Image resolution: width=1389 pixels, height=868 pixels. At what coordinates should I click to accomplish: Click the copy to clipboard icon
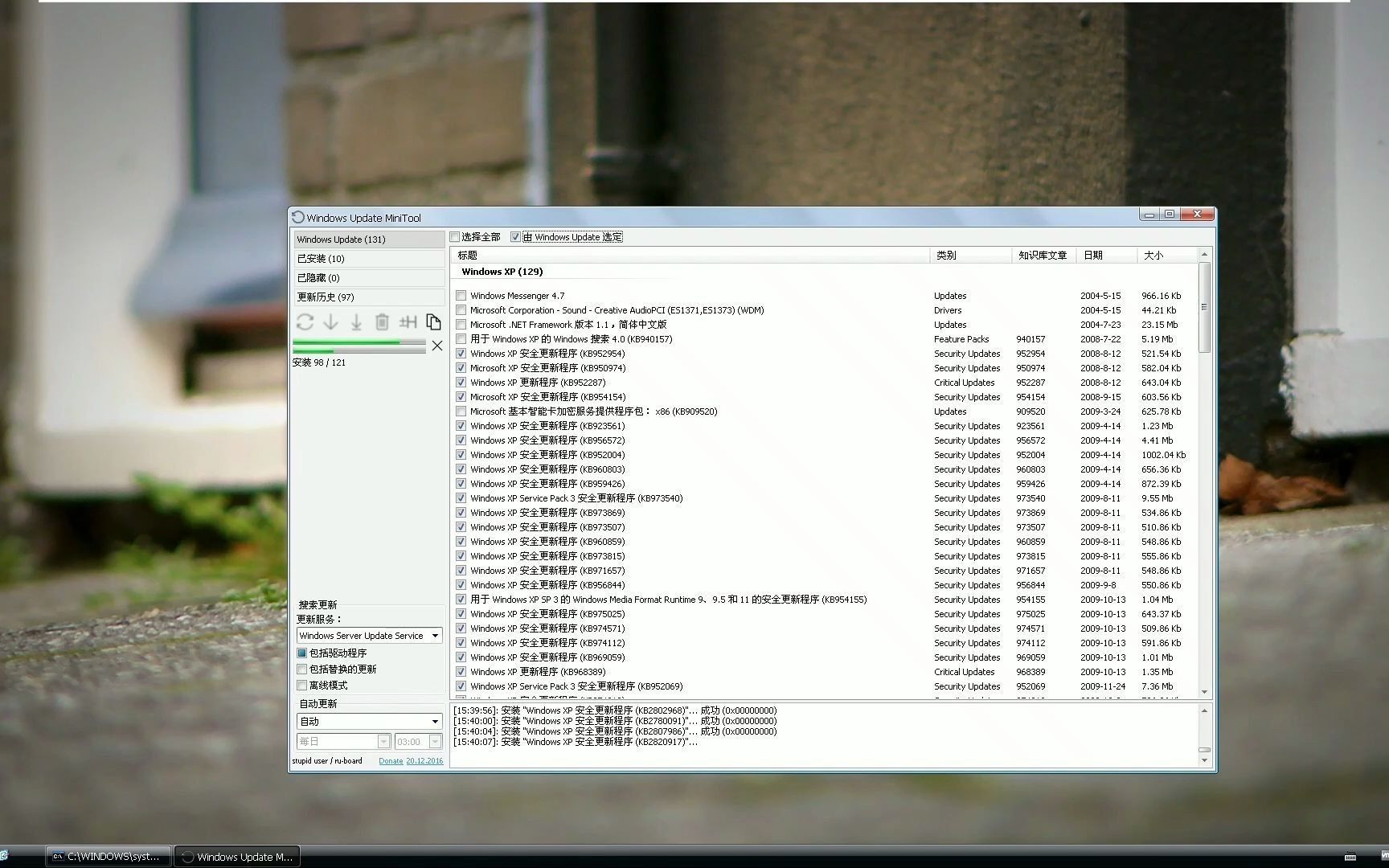(x=433, y=322)
